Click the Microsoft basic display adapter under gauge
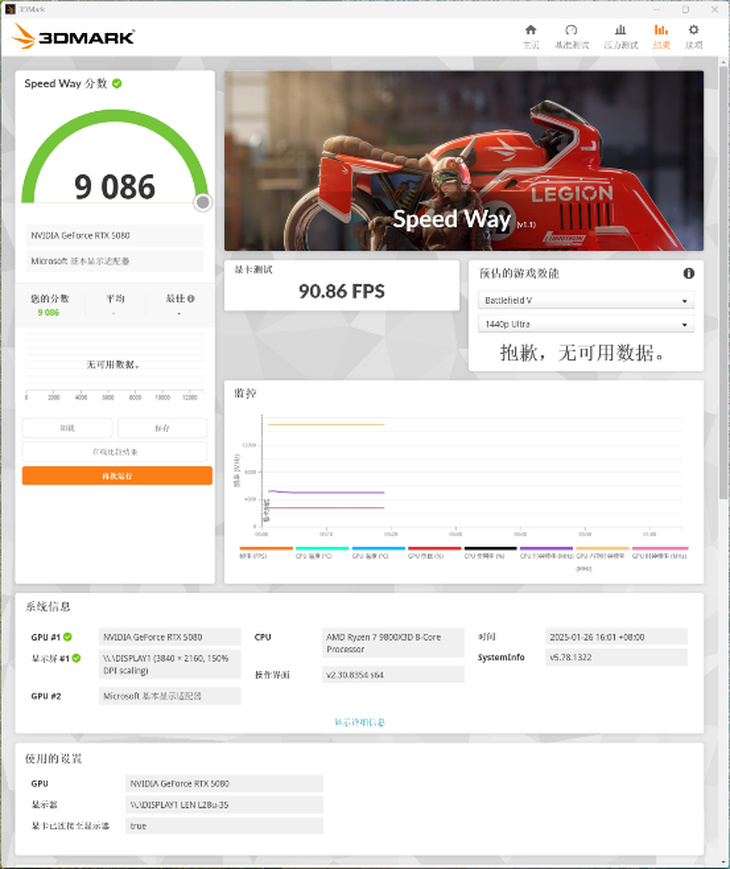The width and height of the screenshot is (730, 869). (115, 261)
